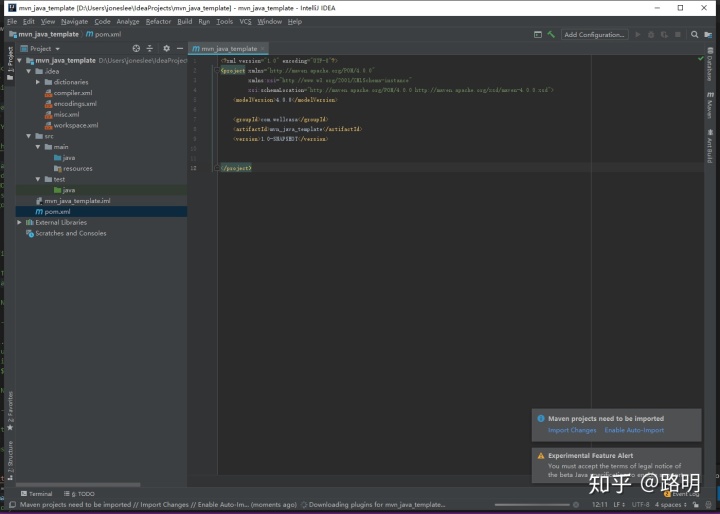Click Add Configuration button

[x=595, y=34]
